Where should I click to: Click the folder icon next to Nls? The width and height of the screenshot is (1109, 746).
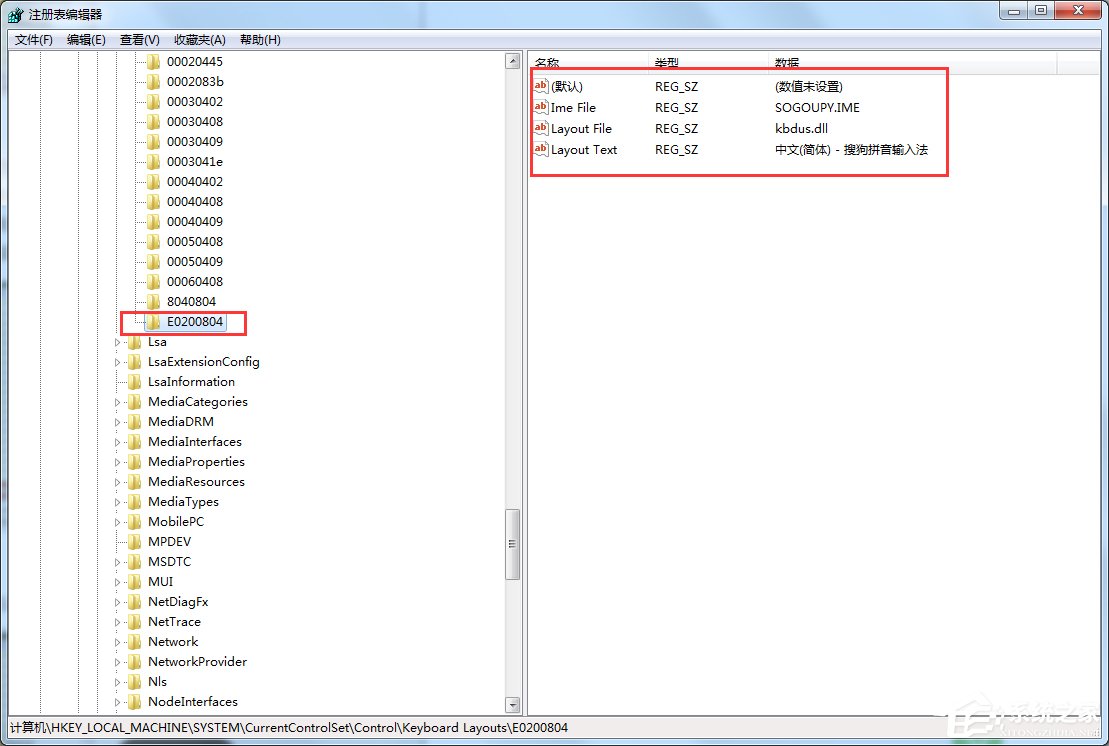(x=135, y=681)
